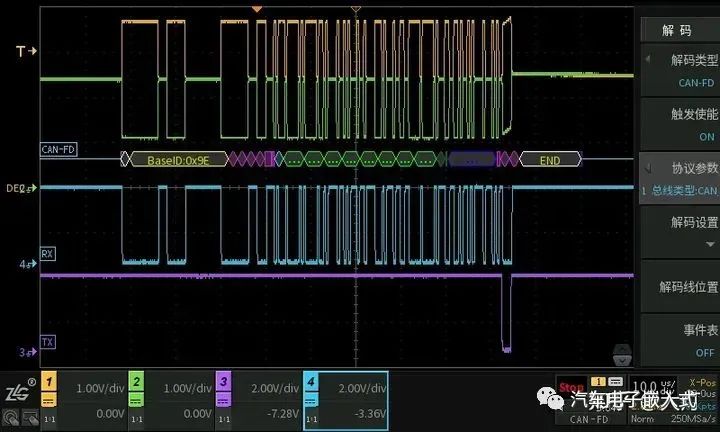The image size is (720, 432).
Task: Click channel 4 offset -3.36V
Action: point(370,414)
